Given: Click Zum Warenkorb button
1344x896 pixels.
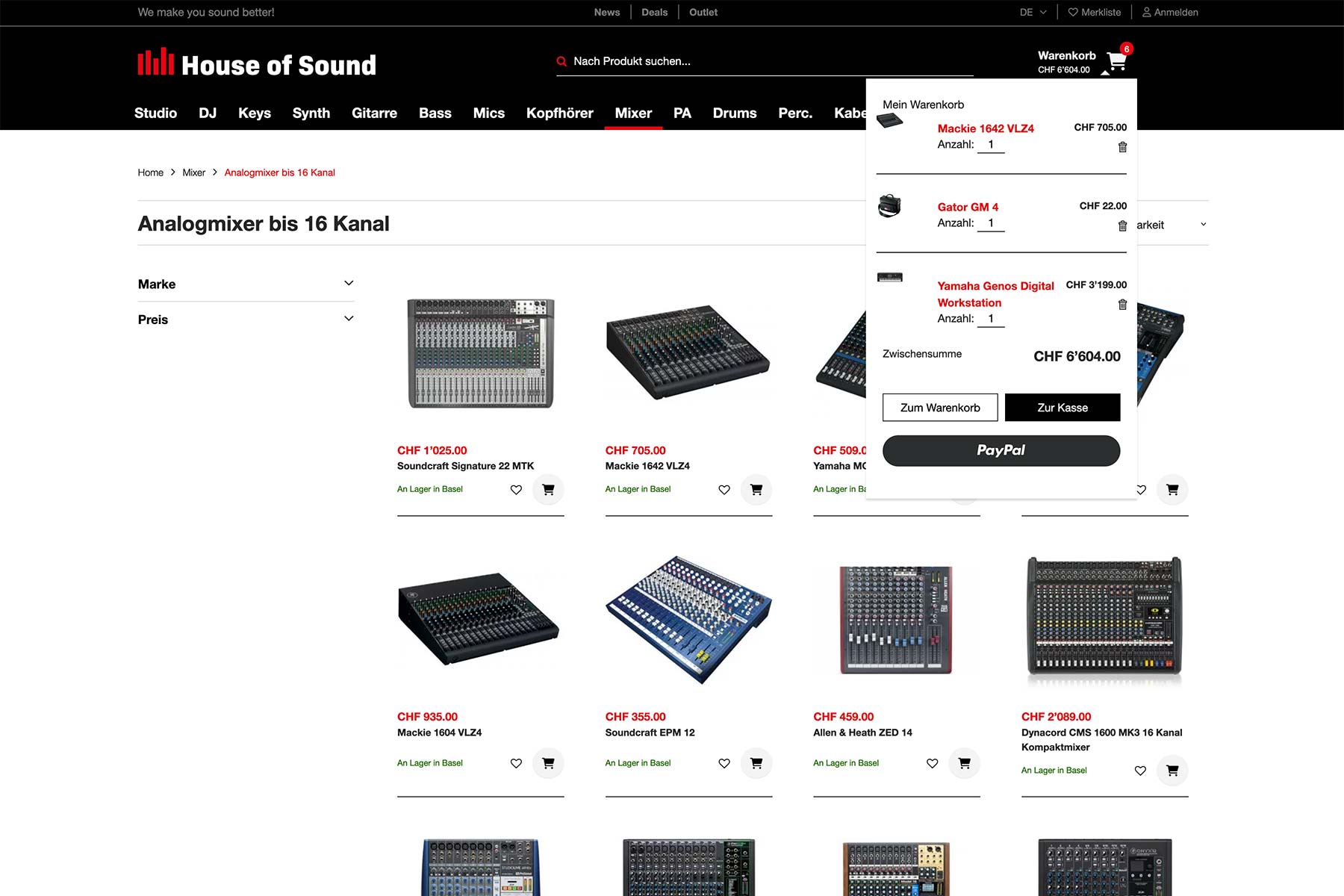Looking at the screenshot, I should 940,408.
